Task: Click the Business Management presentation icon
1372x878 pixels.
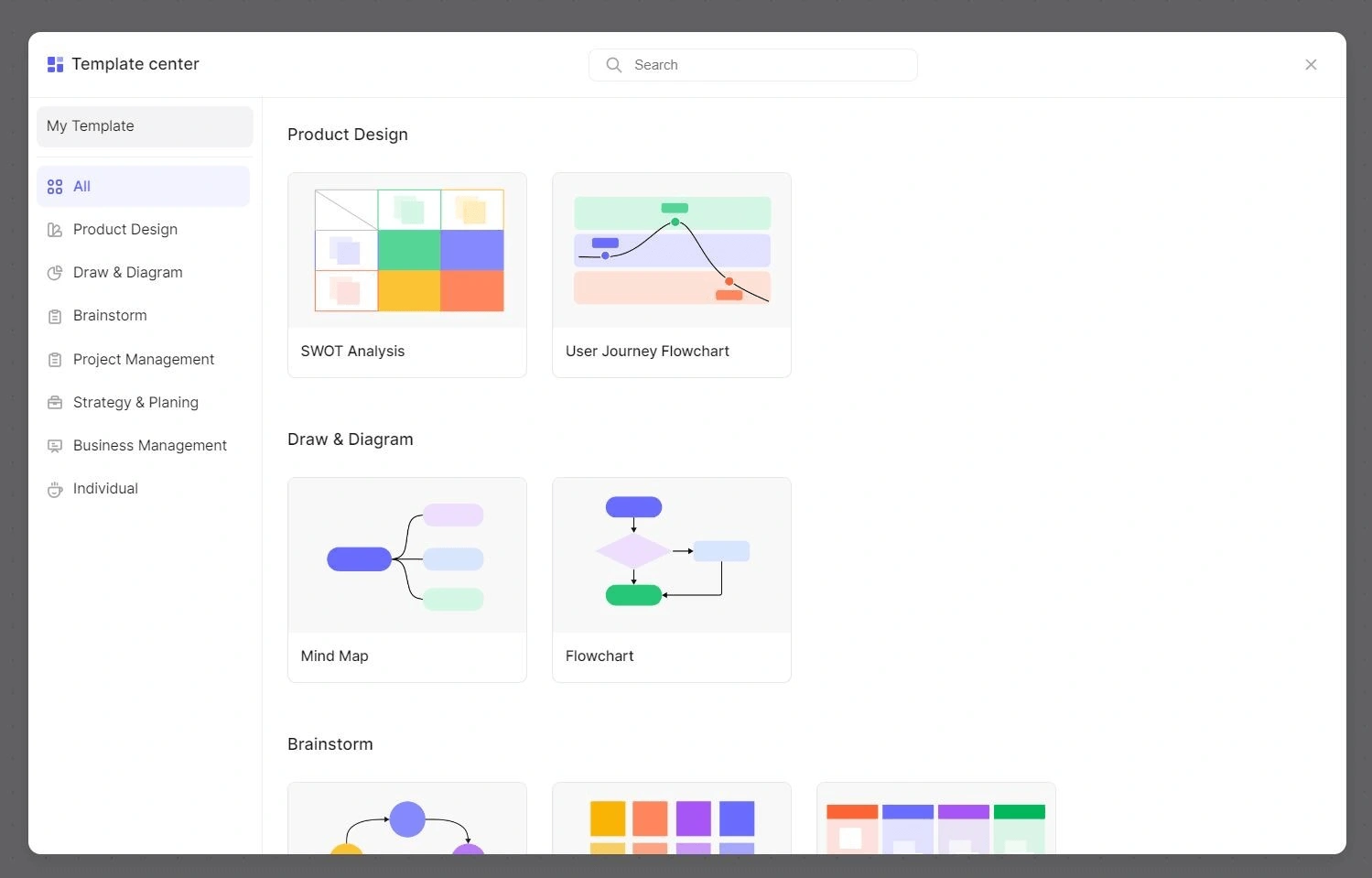Action: tap(55, 446)
